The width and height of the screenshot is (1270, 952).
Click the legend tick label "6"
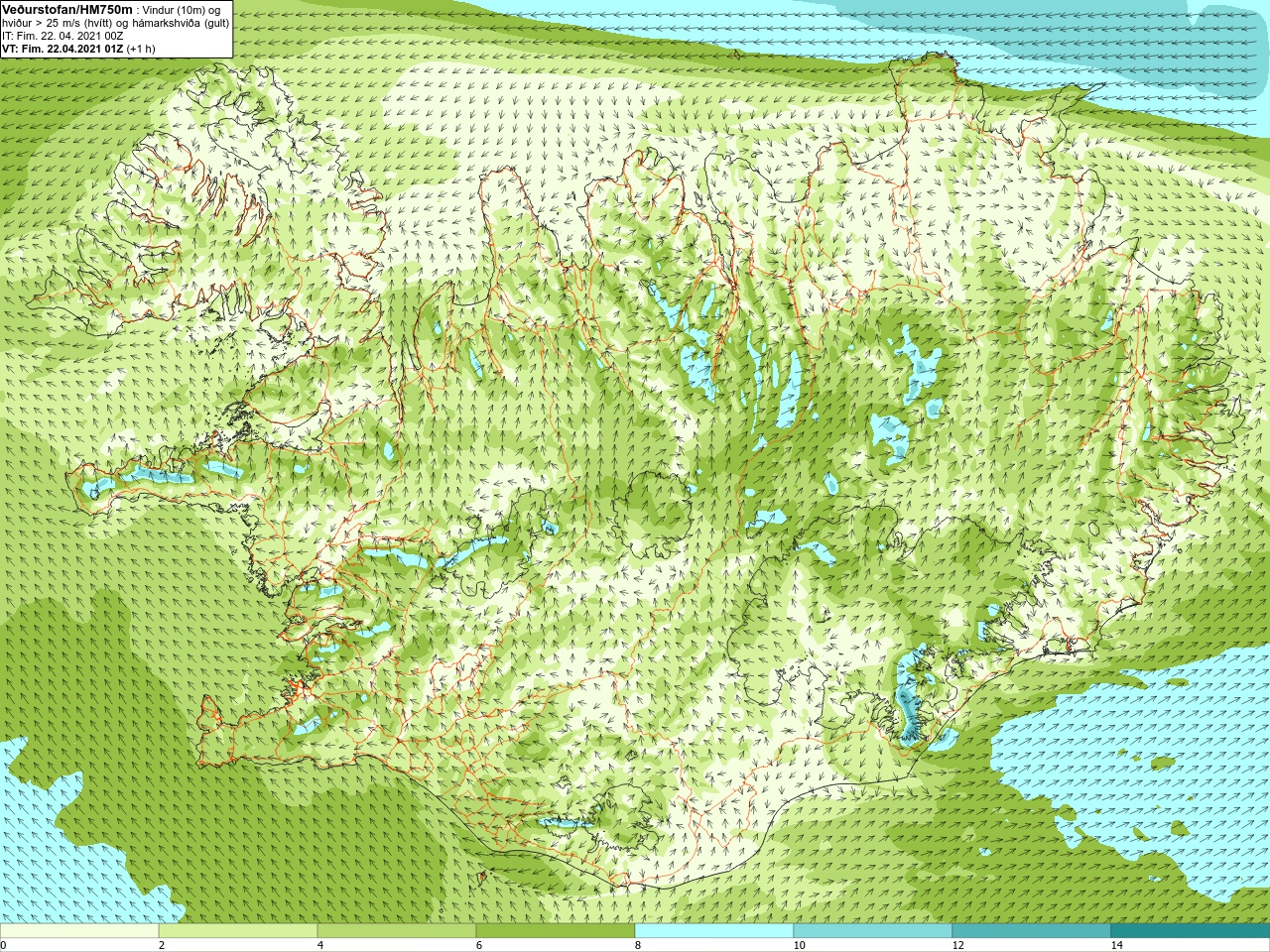[479, 944]
